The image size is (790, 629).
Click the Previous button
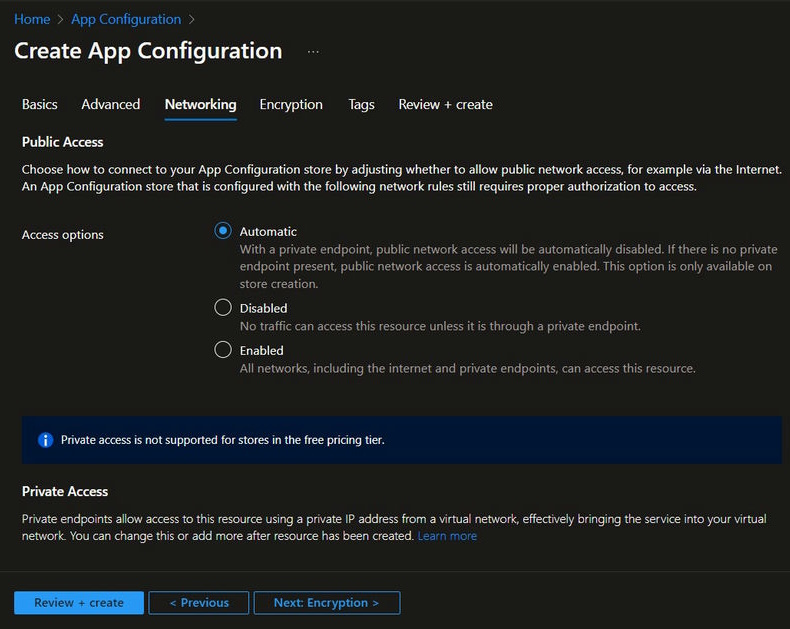(x=199, y=603)
